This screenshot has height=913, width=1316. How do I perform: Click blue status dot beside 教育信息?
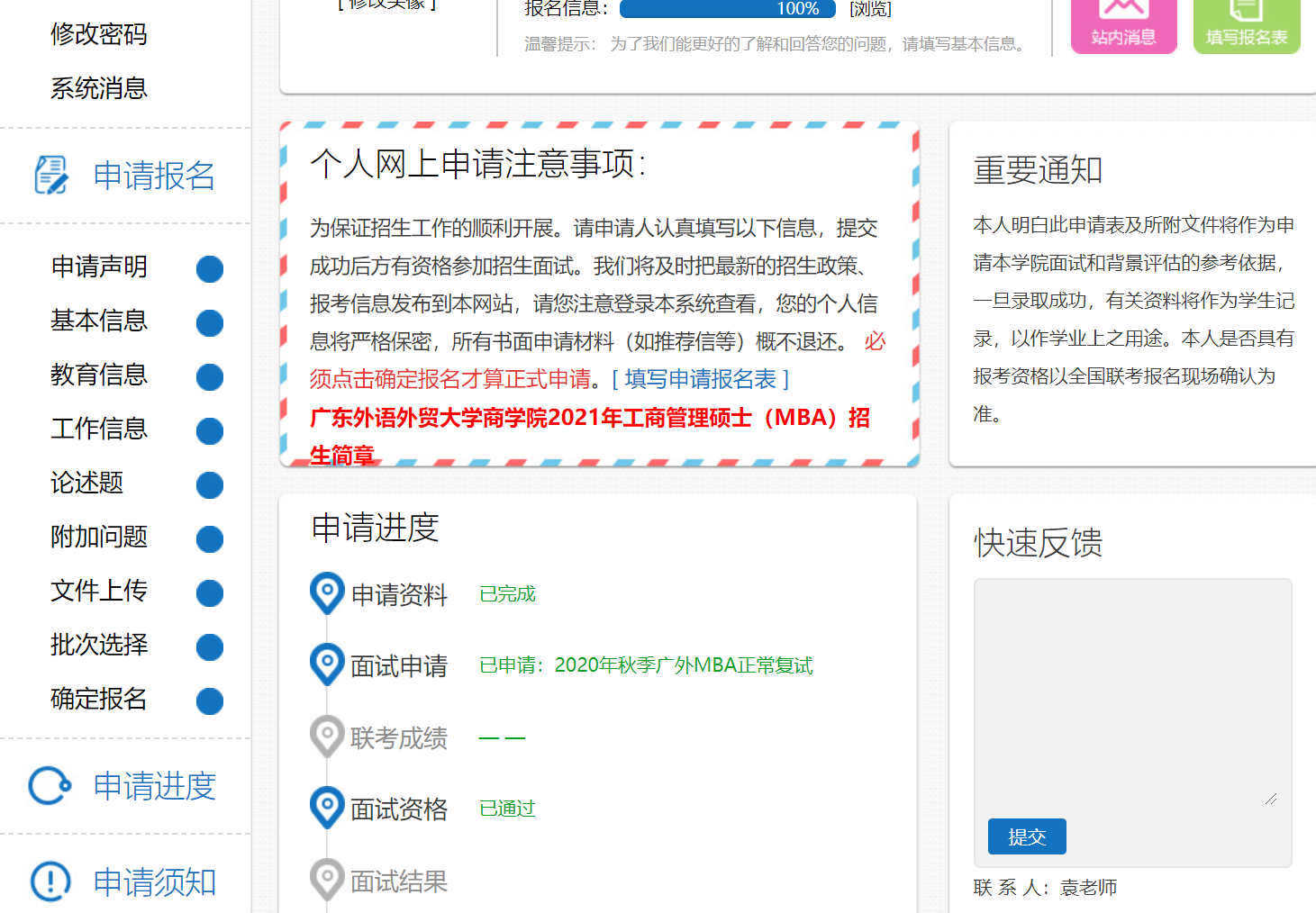210,376
